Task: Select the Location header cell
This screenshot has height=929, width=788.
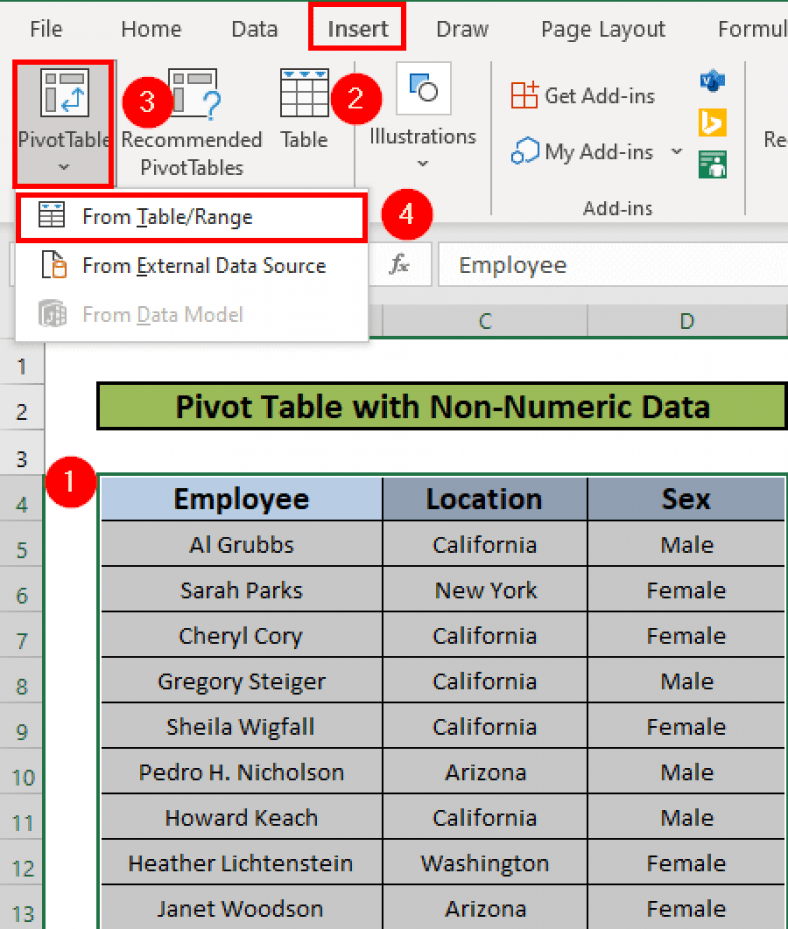Action: pyautogui.click(x=485, y=499)
